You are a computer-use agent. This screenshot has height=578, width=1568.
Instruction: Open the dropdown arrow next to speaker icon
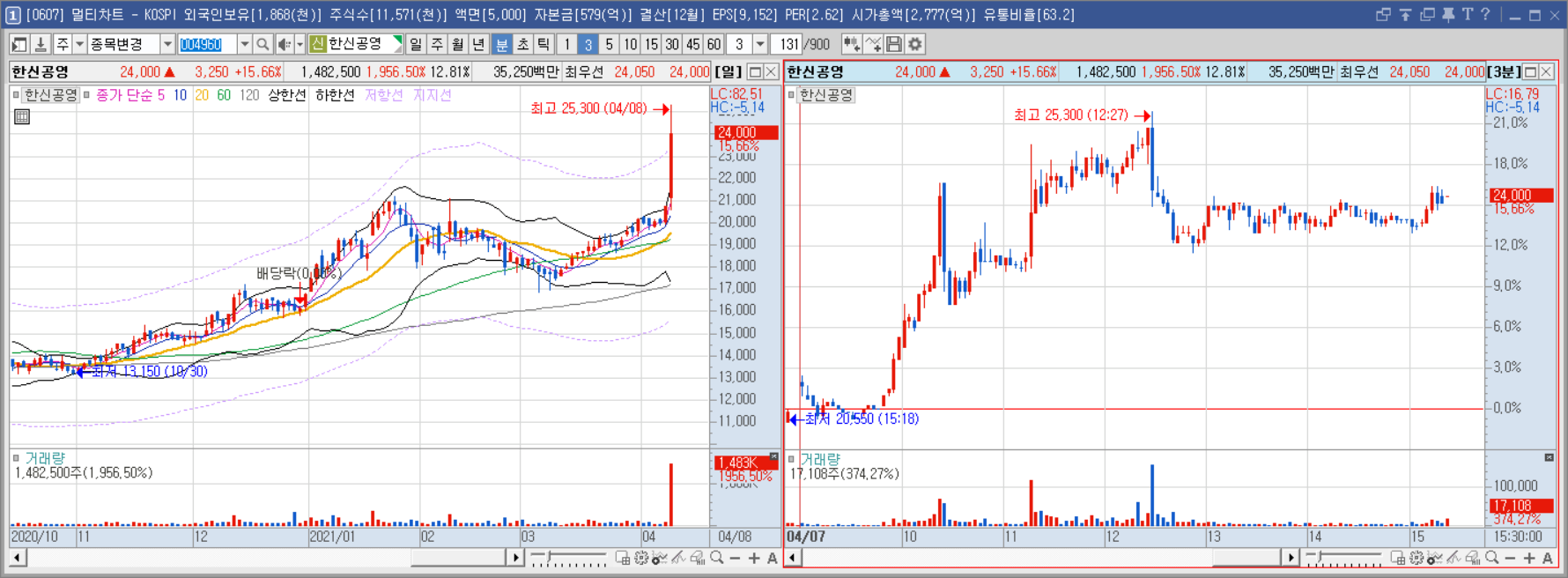(x=300, y=44)
